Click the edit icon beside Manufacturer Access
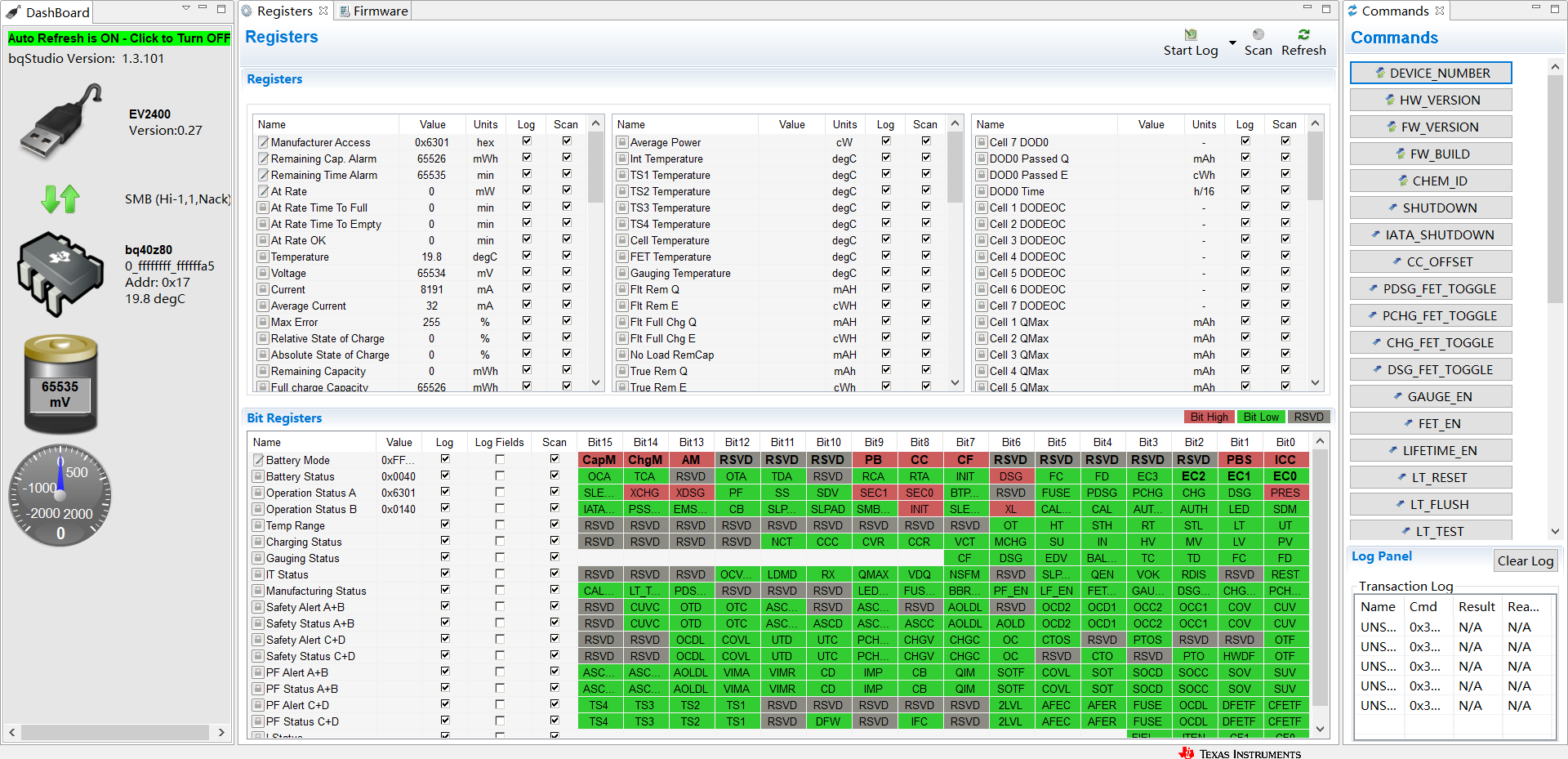This screenshot has width=1568, height=759. [264, 142]
